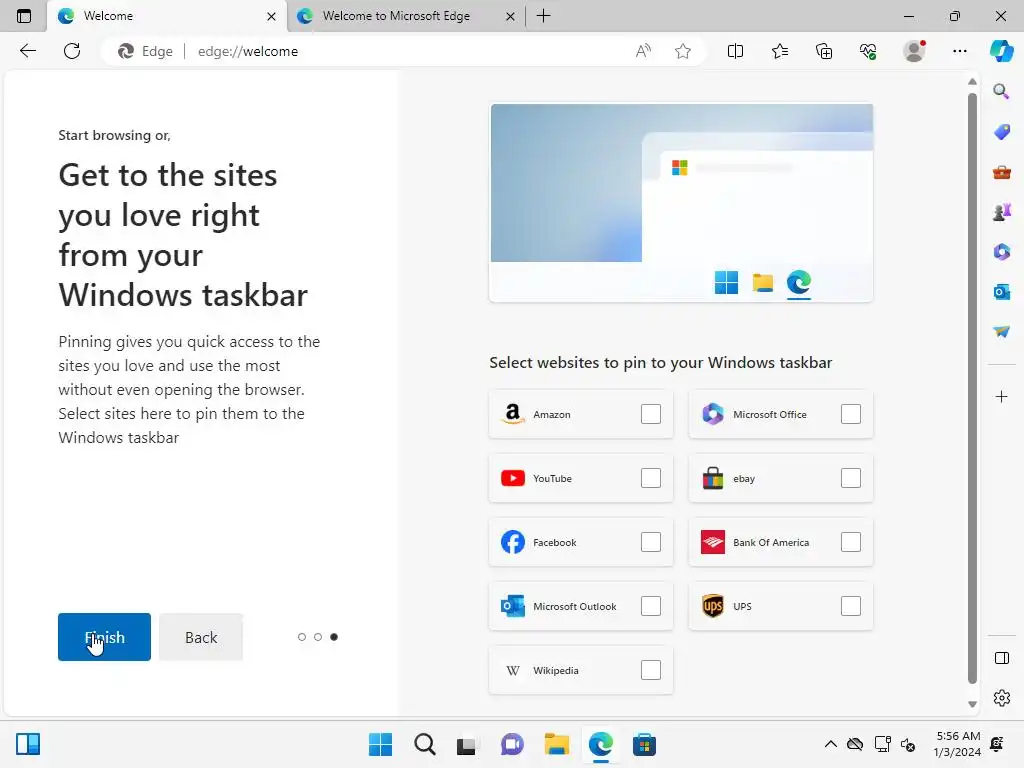Refresh the page with reload icon
The height and width of the screenshot is (768, 1024).
tap(72, 51)
